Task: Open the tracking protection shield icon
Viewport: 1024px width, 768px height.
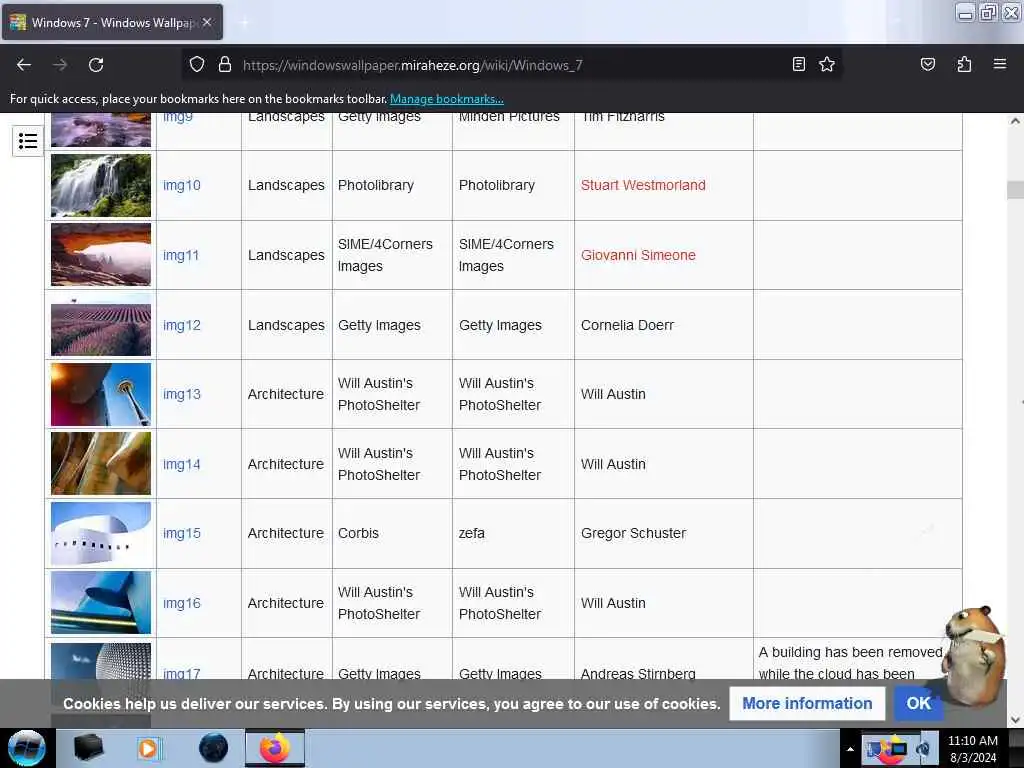Action: (x=197, y=64)
